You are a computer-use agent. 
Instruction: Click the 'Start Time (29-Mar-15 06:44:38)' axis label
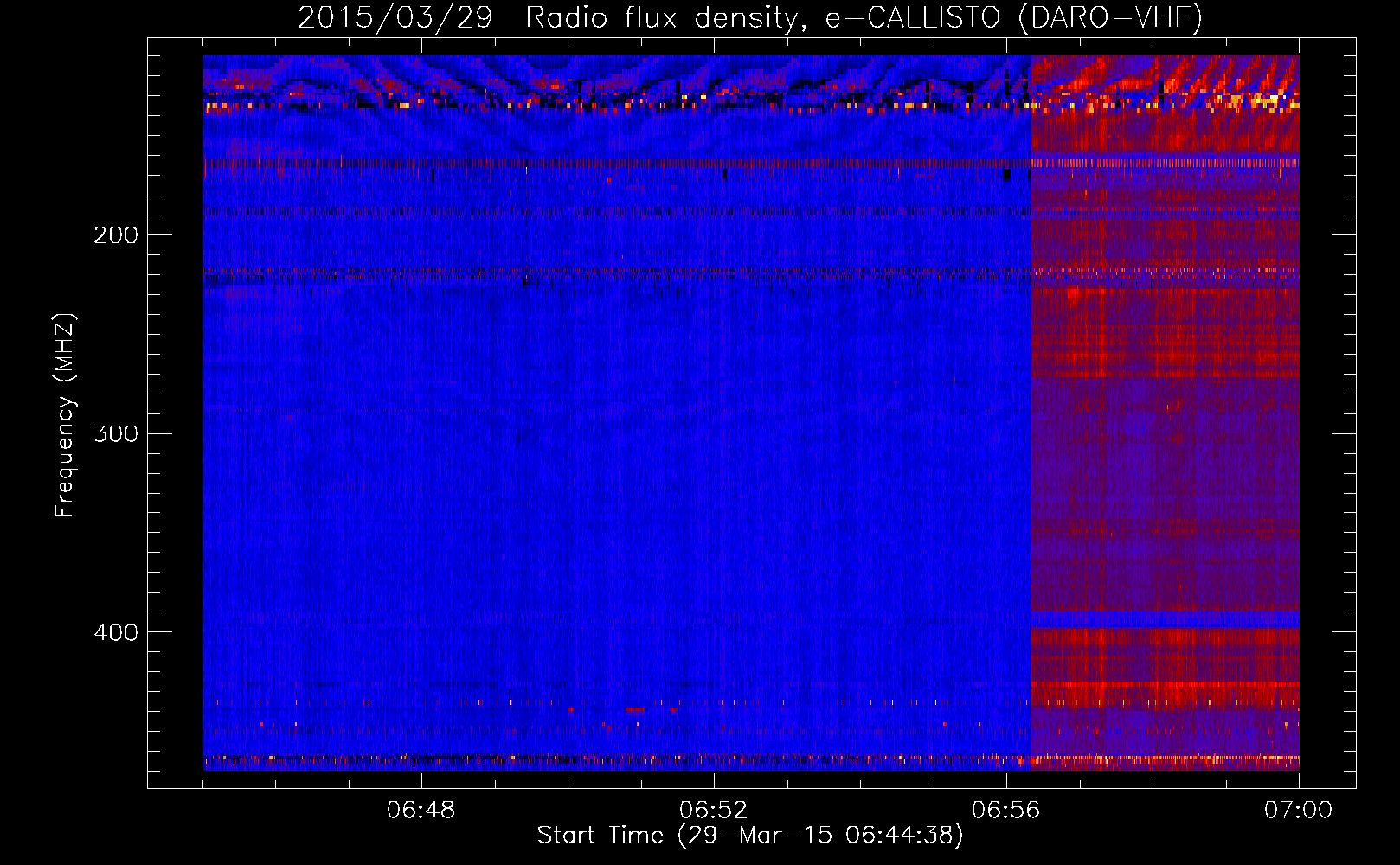tap(750, 836)
